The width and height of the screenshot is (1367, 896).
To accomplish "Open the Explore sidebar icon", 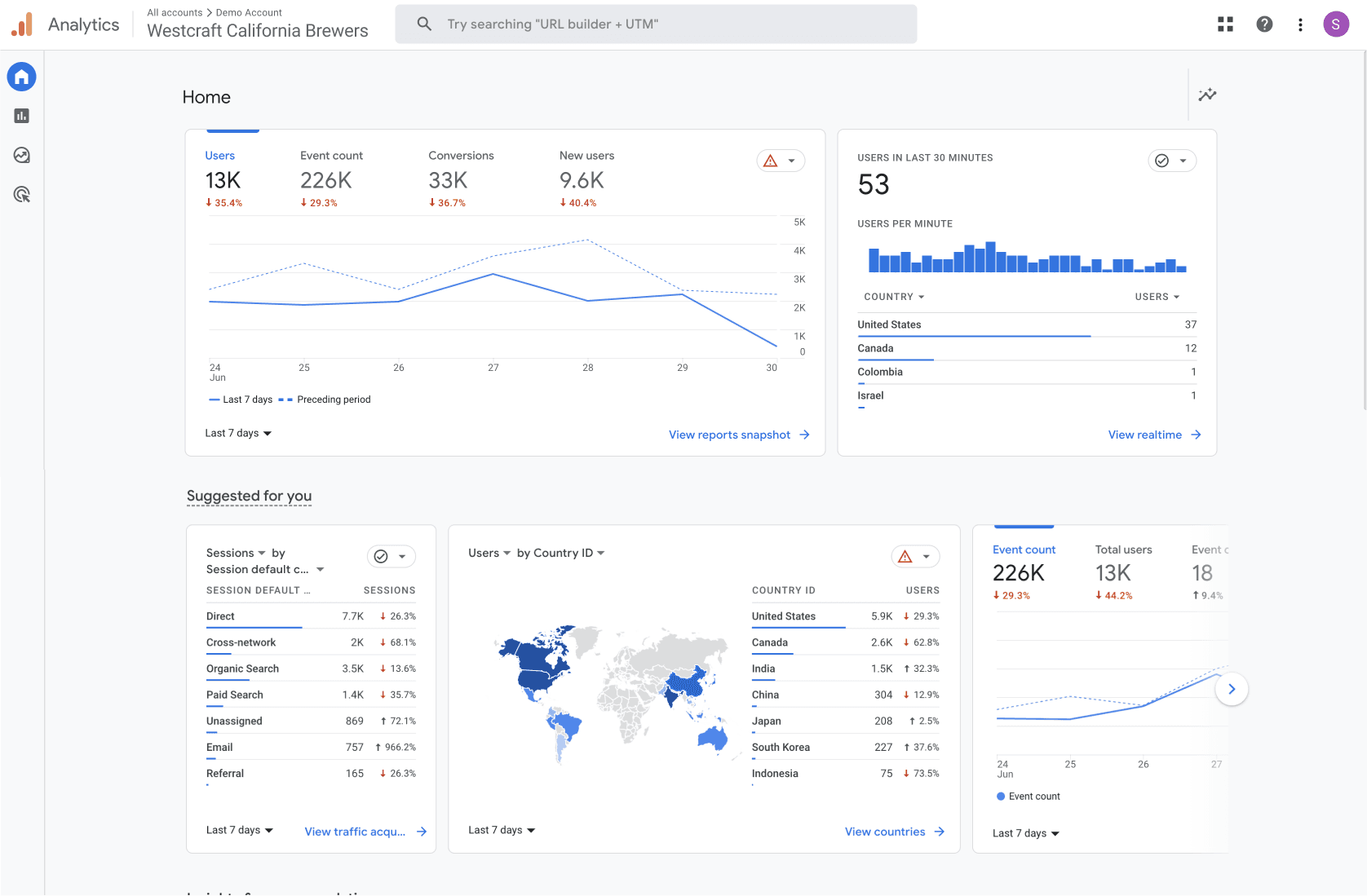I will click(22, 155).
